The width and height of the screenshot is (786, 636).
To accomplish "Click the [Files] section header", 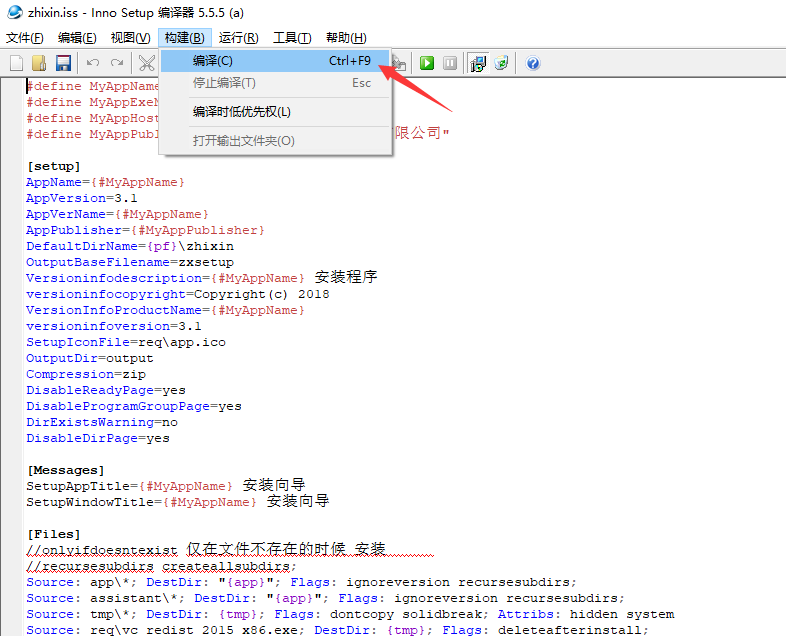I will tap(54, 535).
